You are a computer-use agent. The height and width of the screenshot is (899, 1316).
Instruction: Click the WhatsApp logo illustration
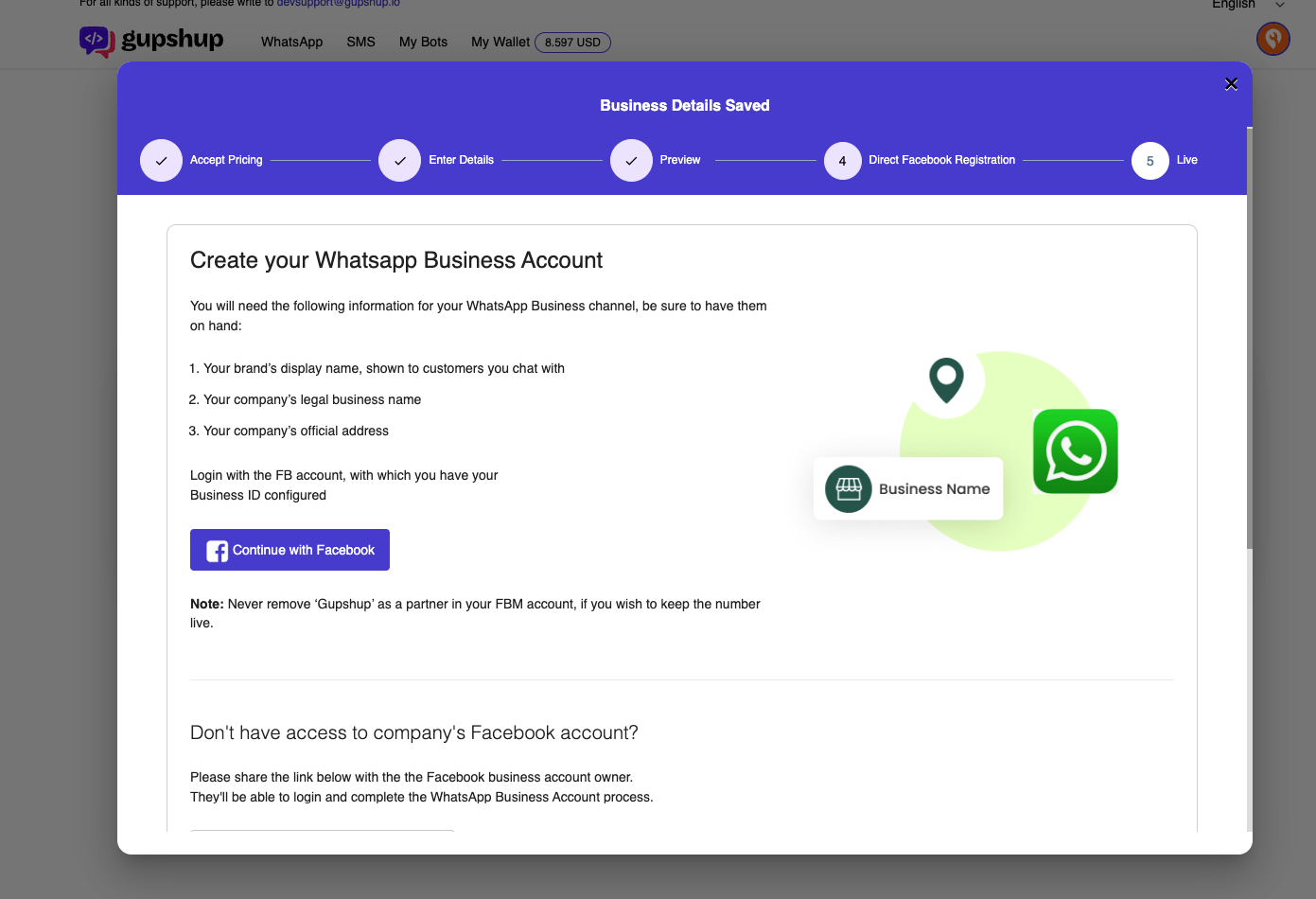coord(1076,451)
